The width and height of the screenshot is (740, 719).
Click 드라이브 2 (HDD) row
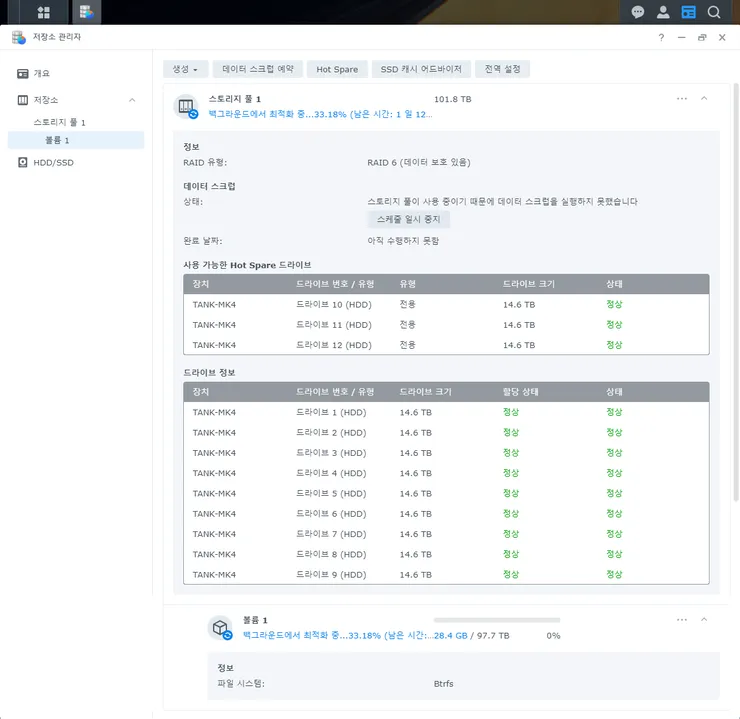point(446,433)
